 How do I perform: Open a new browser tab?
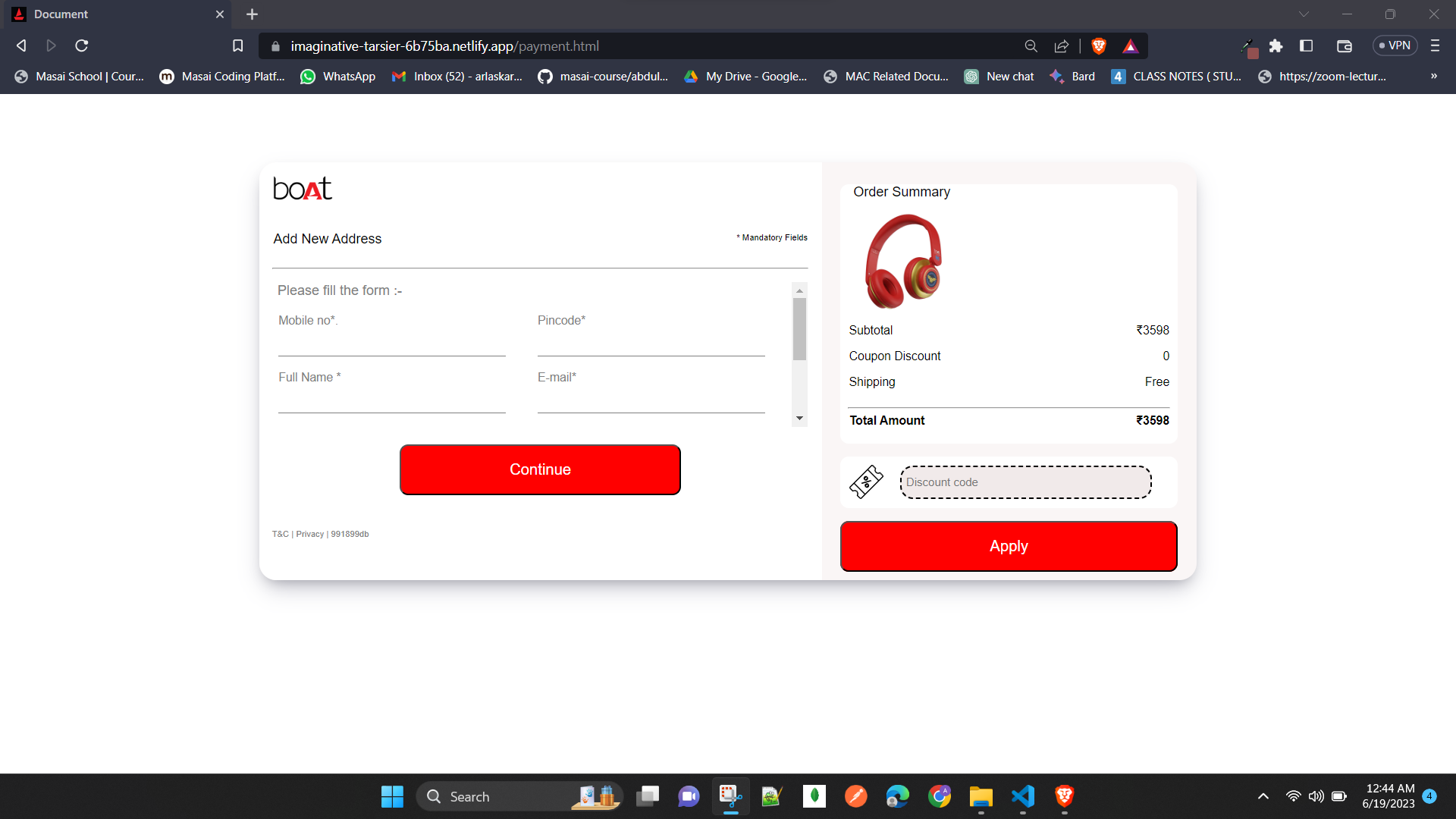click(252, 14)
